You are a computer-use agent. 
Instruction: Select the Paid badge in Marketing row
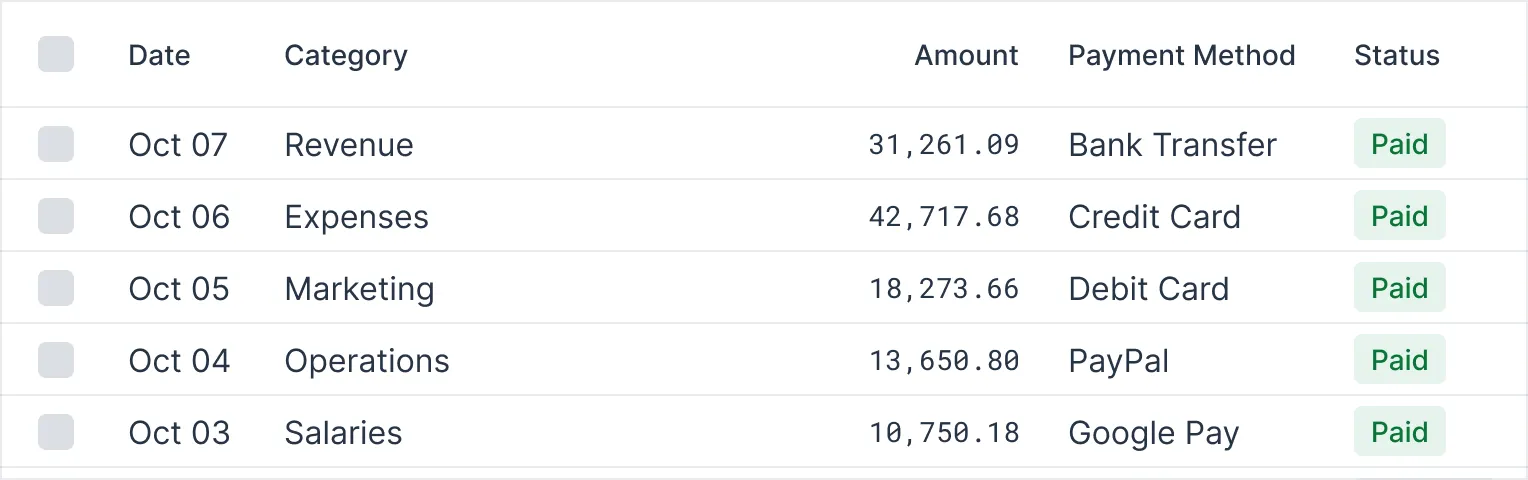1399,288
